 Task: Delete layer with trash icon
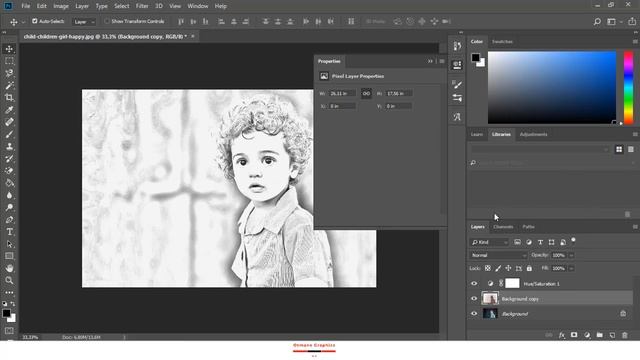(624, 335)
